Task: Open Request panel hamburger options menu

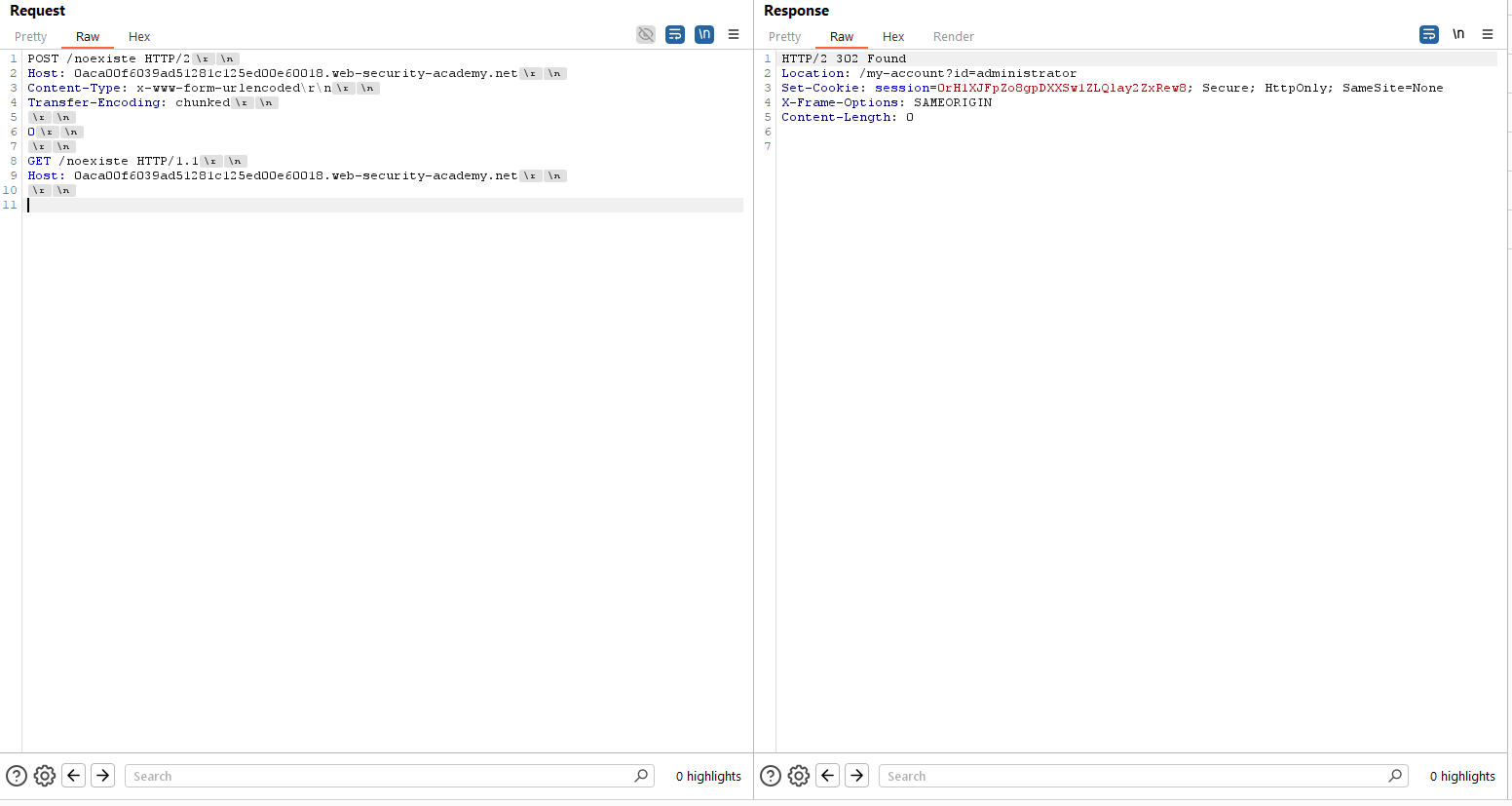Action: pos(734,35)
